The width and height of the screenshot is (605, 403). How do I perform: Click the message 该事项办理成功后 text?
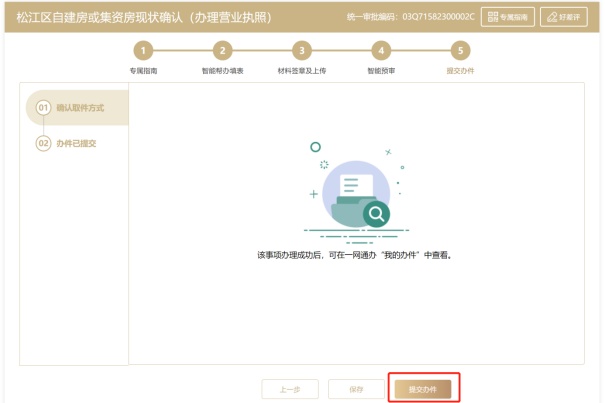coord(355,255)
